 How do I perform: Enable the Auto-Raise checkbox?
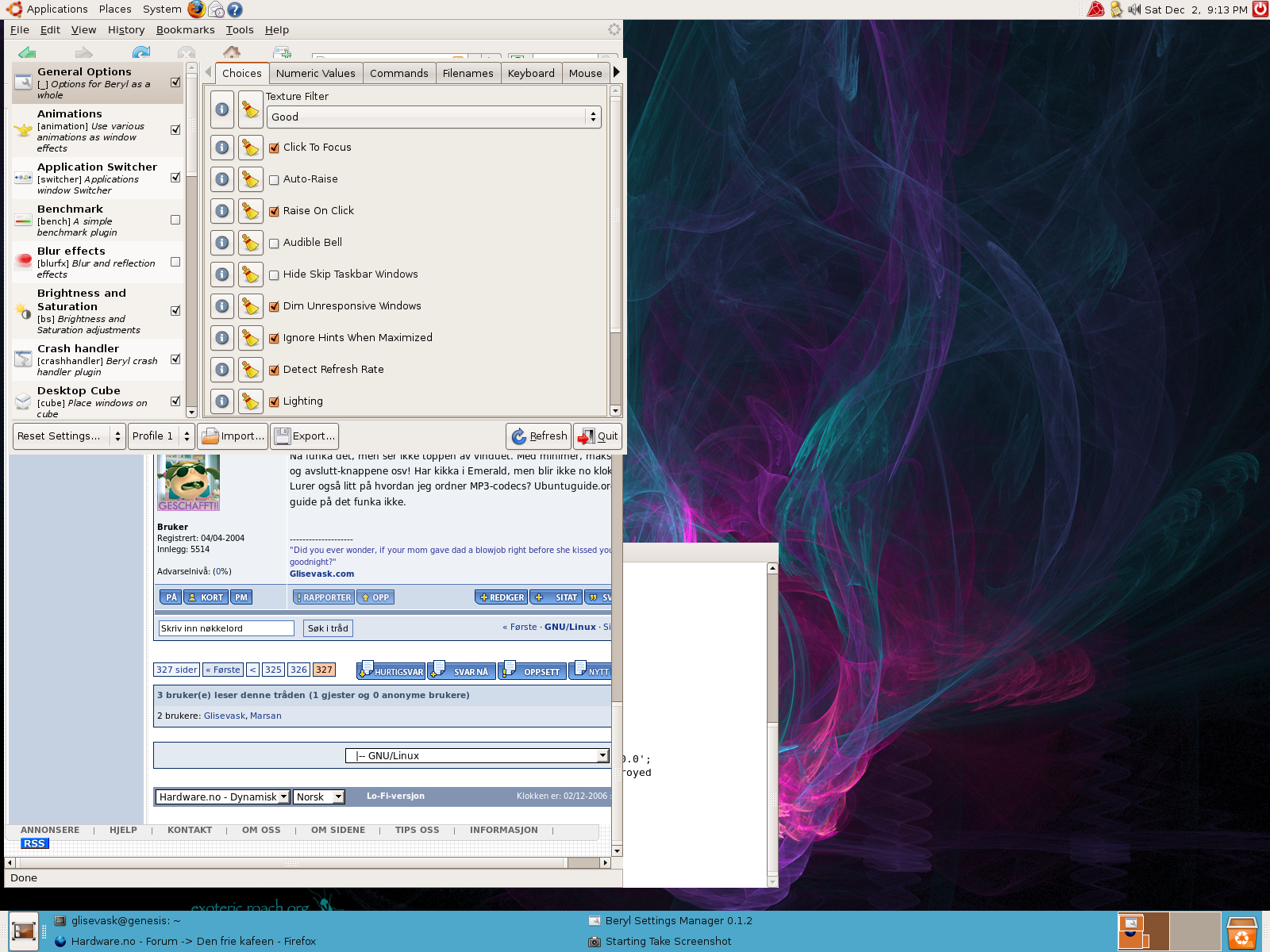[x=274, y=180]
